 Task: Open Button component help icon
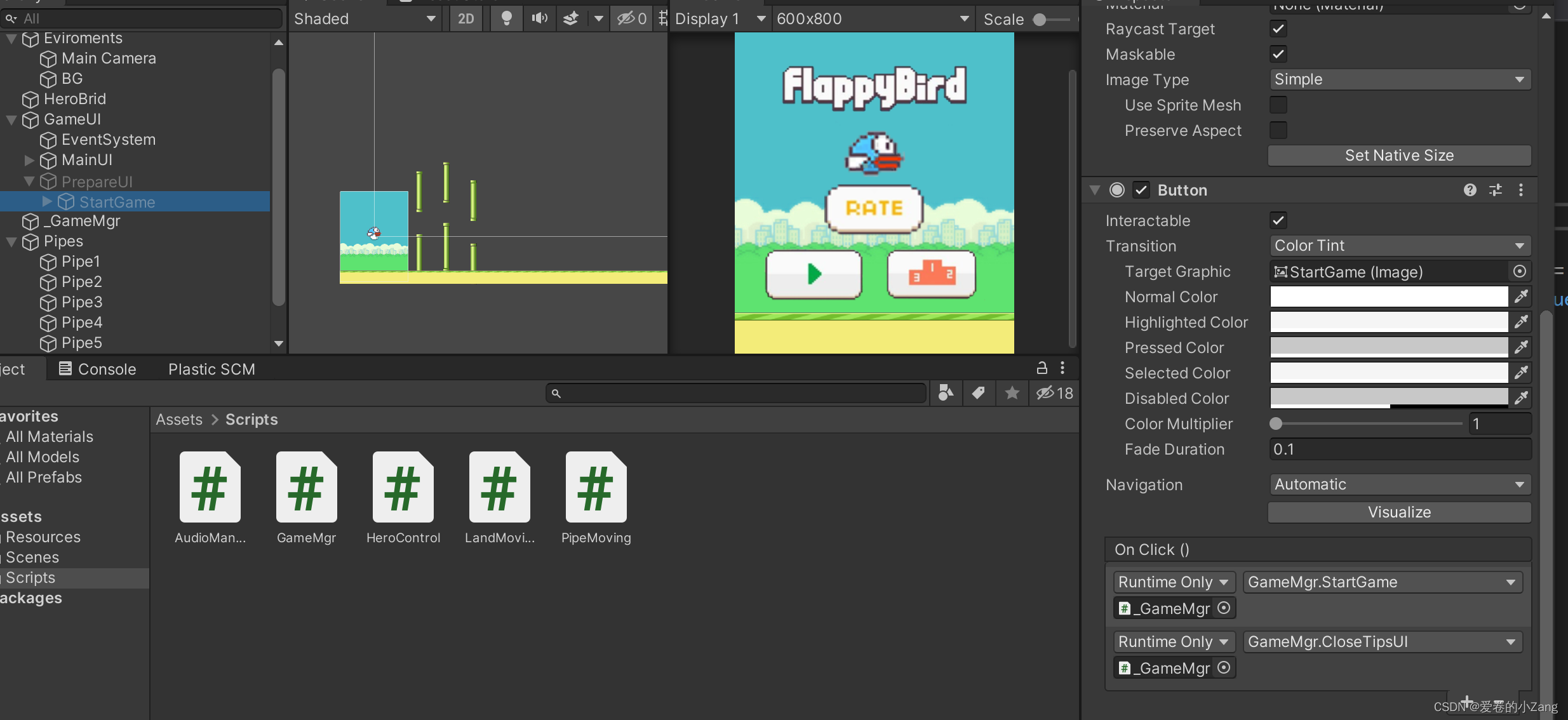(x=1470, y=190)
